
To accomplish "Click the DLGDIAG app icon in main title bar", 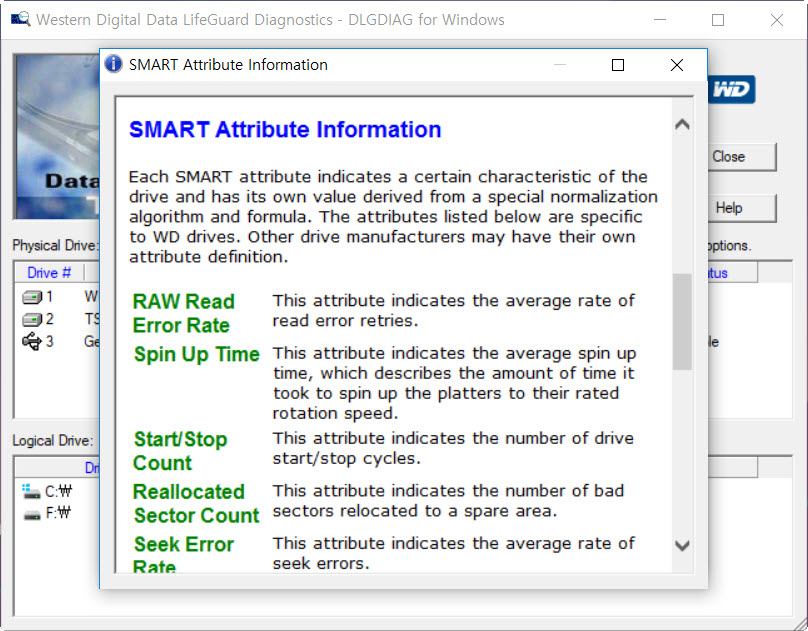I will (21, 20).
